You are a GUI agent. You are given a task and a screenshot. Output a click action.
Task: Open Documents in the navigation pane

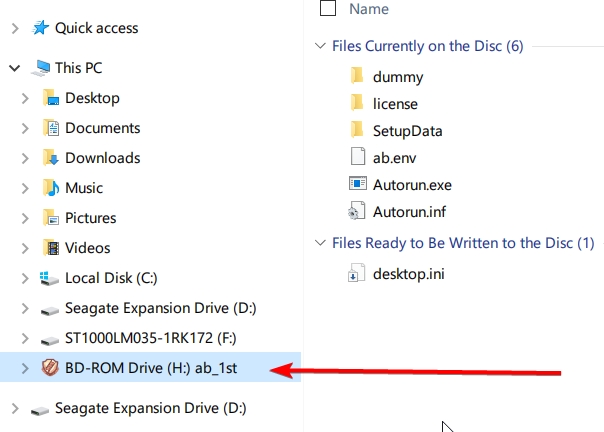click(x=102, y=128)
